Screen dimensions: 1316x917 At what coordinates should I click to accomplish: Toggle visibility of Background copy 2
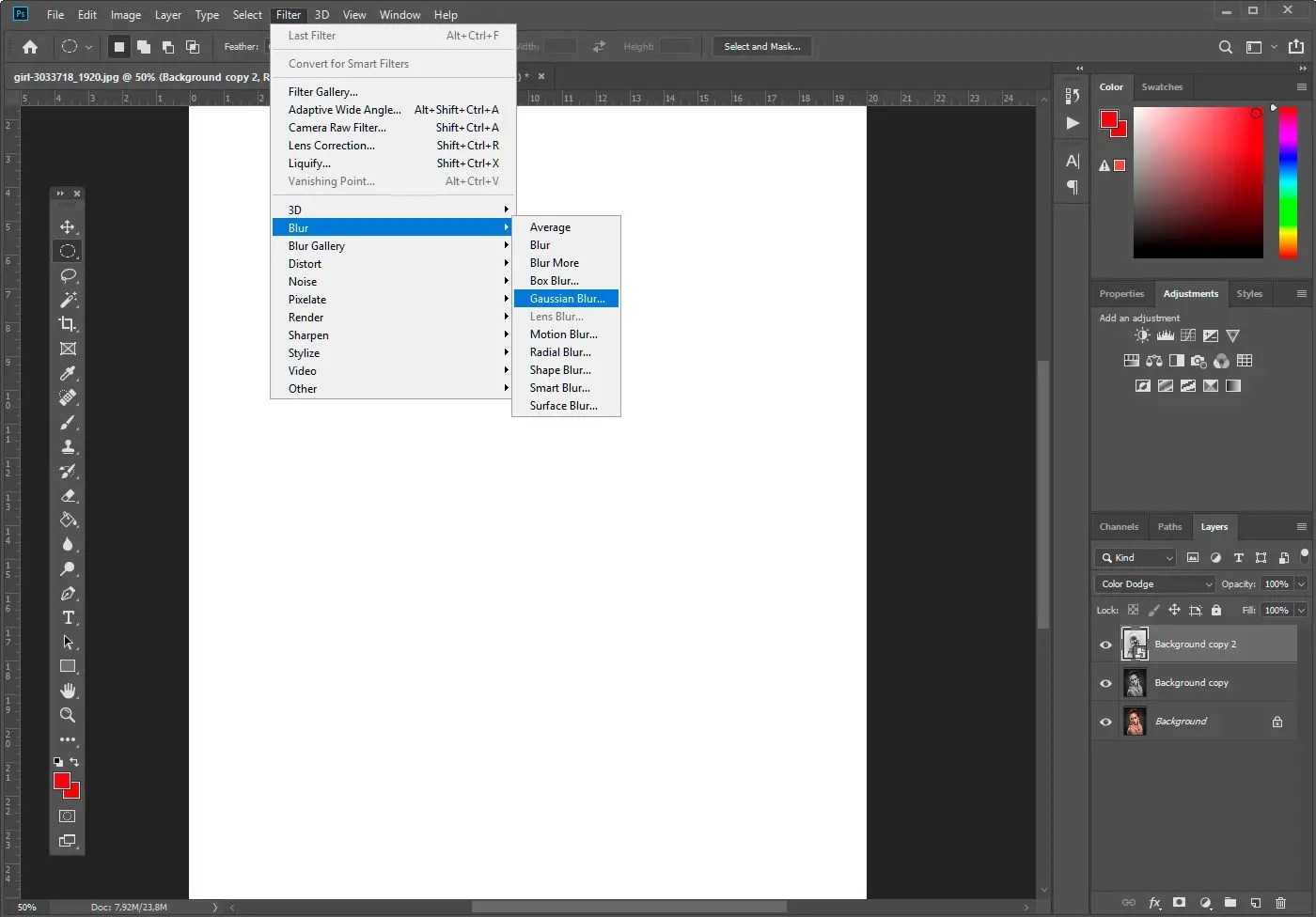(1105, 645)
